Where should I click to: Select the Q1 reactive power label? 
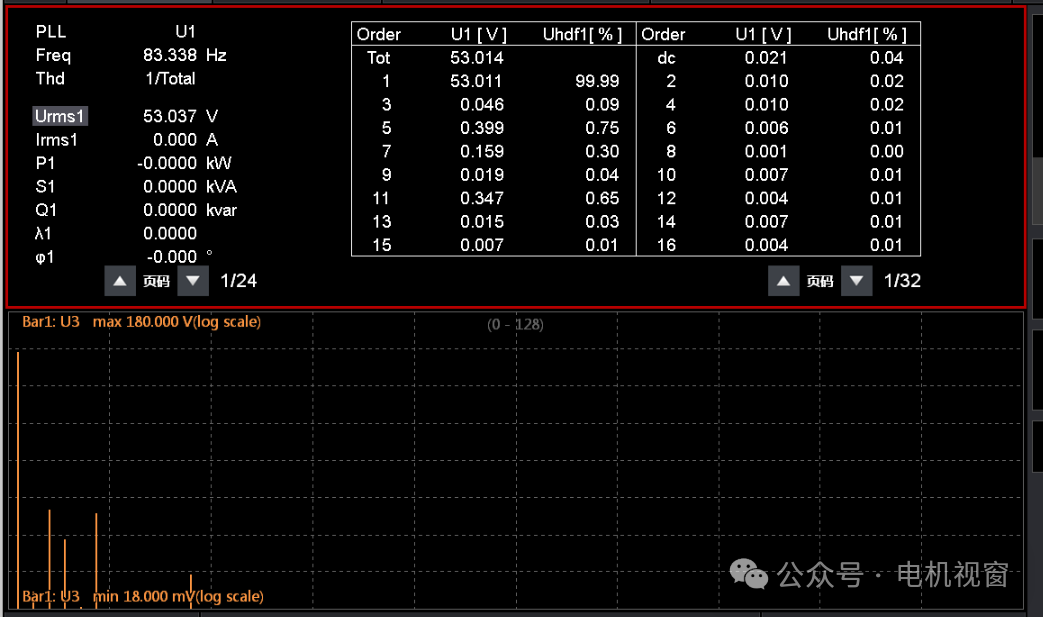(46, 210)
